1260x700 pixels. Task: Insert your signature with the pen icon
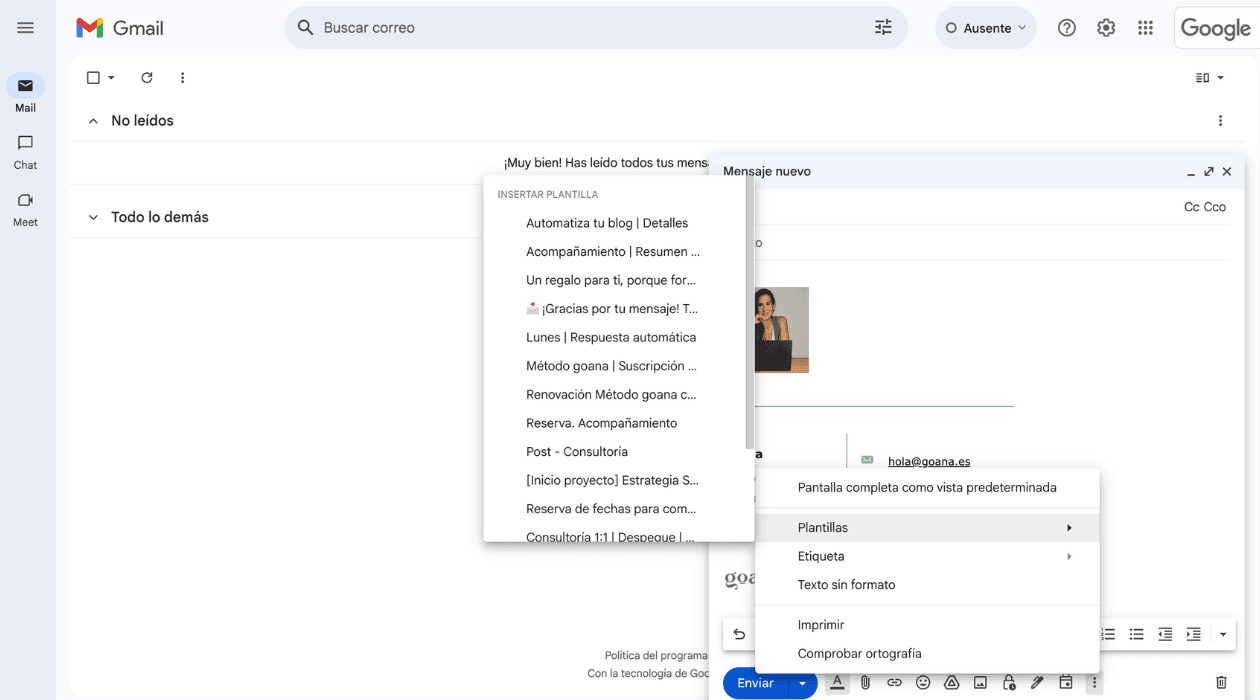pos(1037,683)
